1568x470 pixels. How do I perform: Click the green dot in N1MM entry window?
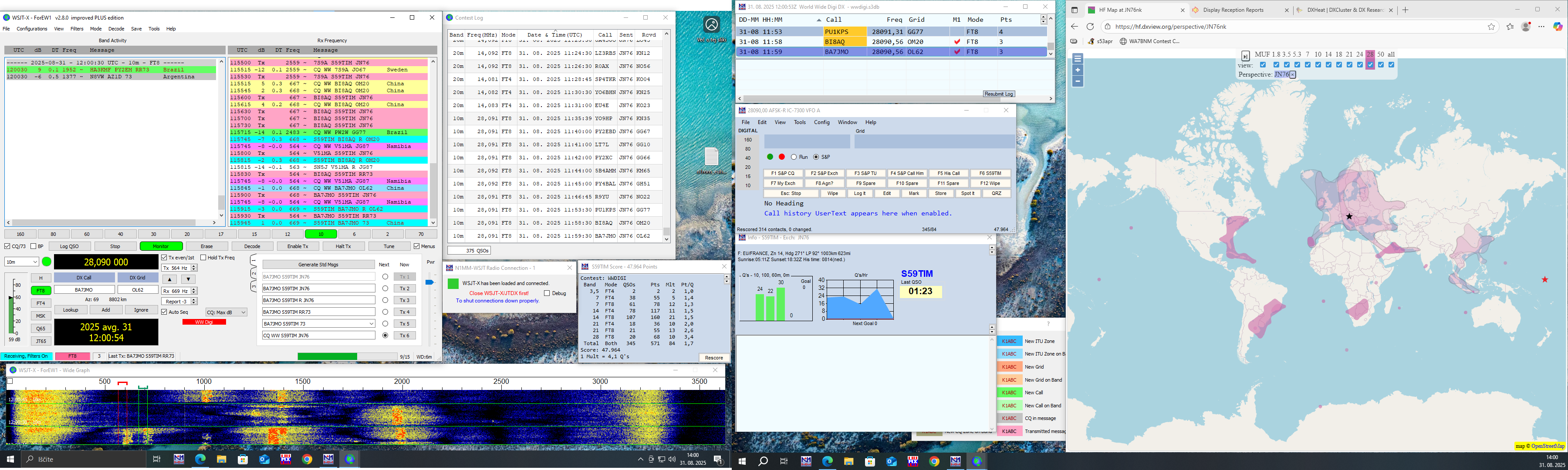tap(770, 157)
